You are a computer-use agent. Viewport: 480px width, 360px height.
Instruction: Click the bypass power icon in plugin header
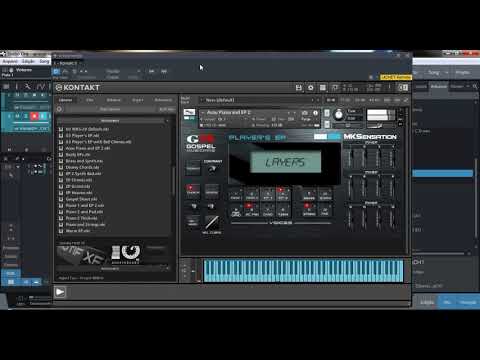(x=56, y=71)
